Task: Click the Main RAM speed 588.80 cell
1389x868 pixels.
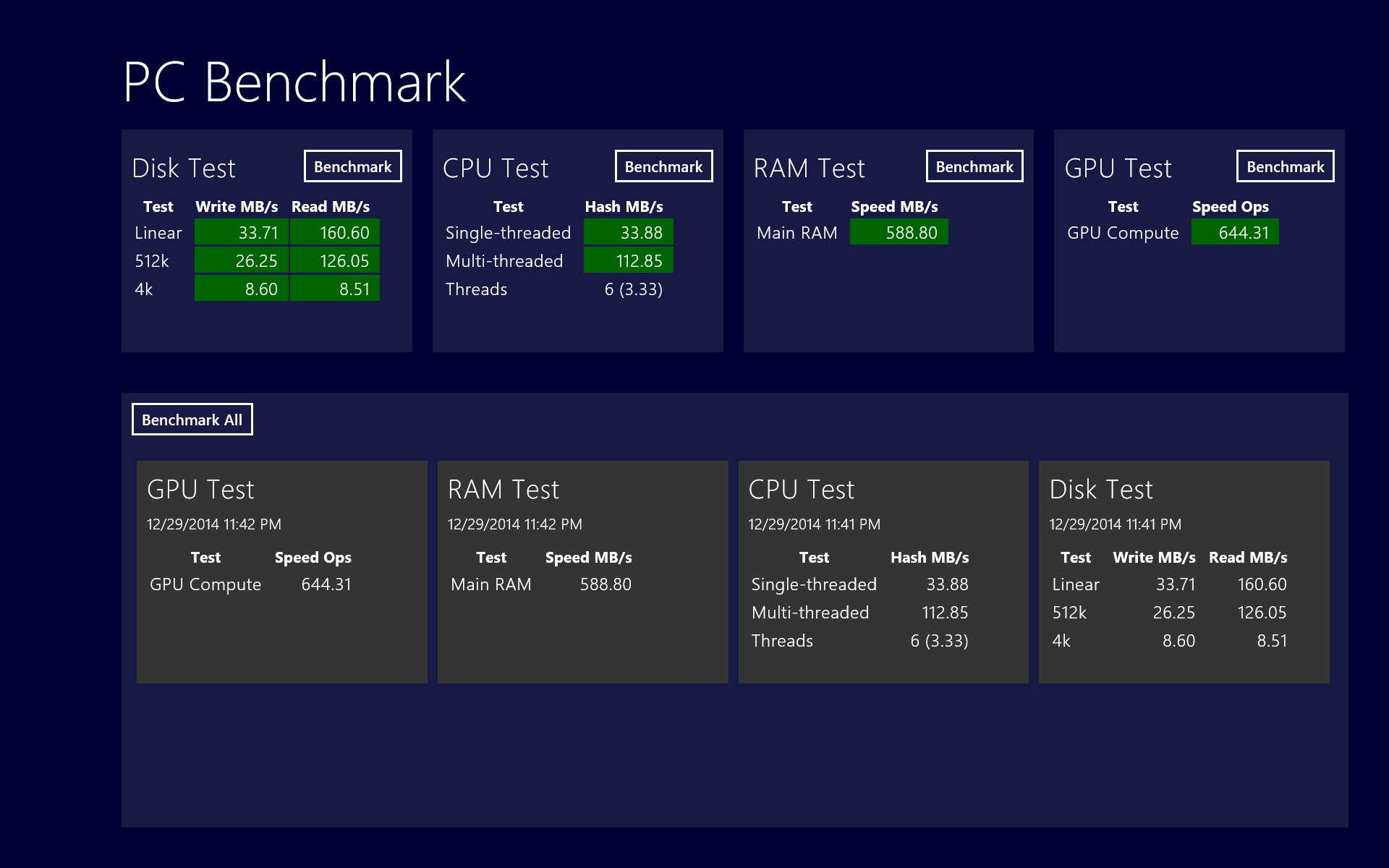Action: tap(899, 232)
